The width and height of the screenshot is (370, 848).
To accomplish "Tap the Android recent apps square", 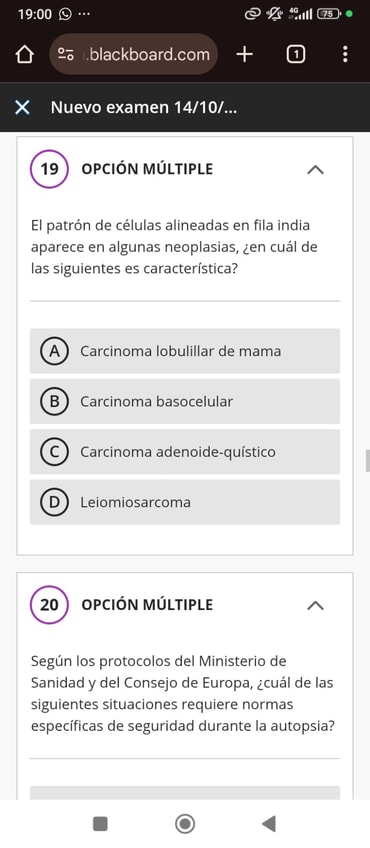I will pos(101,824).
